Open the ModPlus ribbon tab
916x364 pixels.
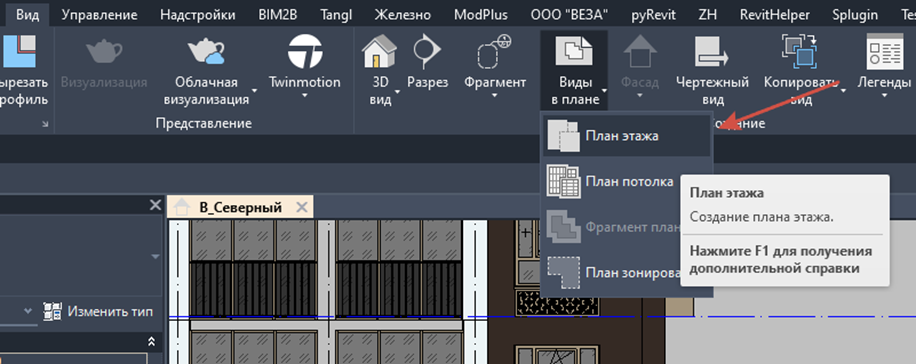point(480,15)
